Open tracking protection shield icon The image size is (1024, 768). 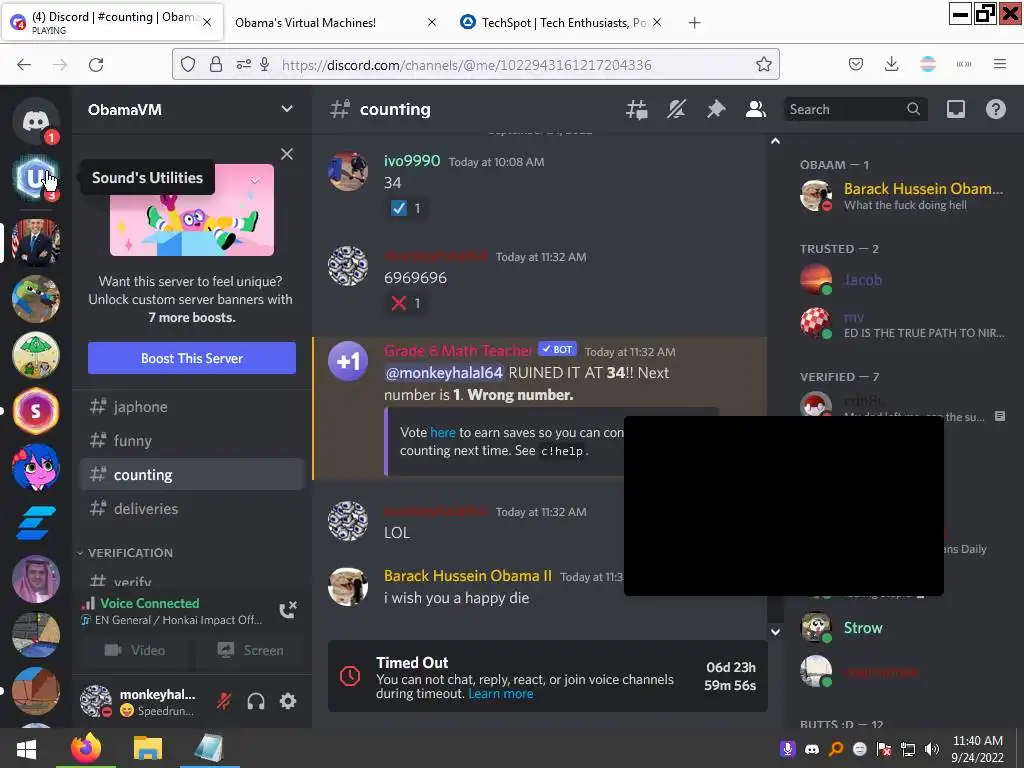point(188,65)
